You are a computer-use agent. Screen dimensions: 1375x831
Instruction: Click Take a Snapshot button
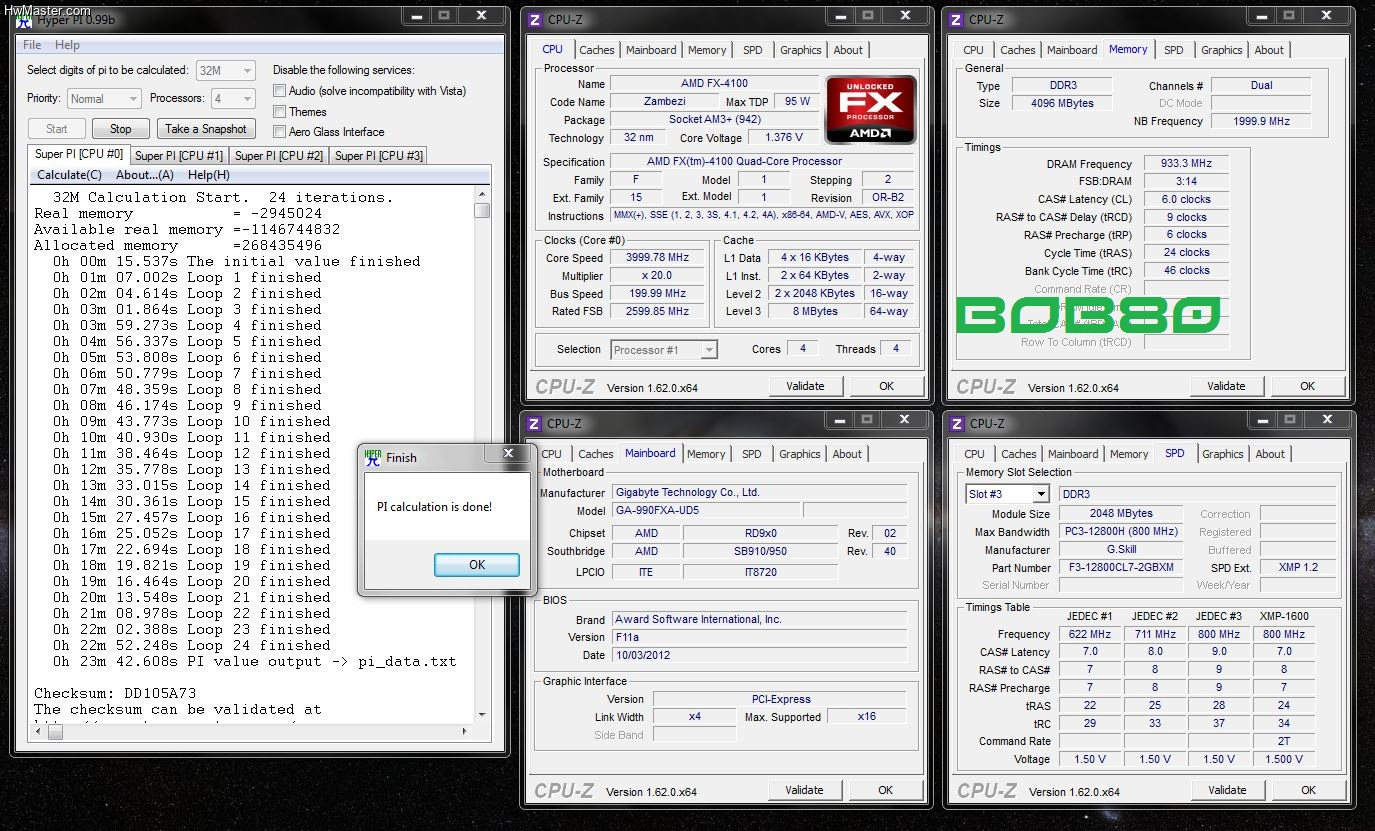[x=206, y=129]
